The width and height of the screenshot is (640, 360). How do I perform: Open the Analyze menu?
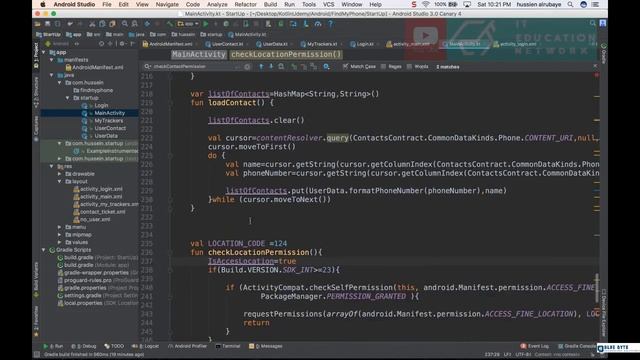[217, 4]
